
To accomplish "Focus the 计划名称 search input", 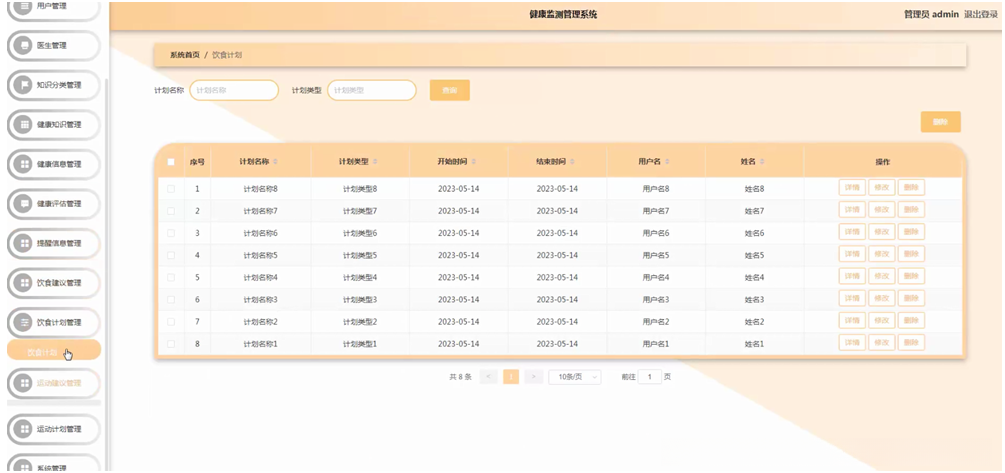I will pyautogui.click(x=234, y=90).
